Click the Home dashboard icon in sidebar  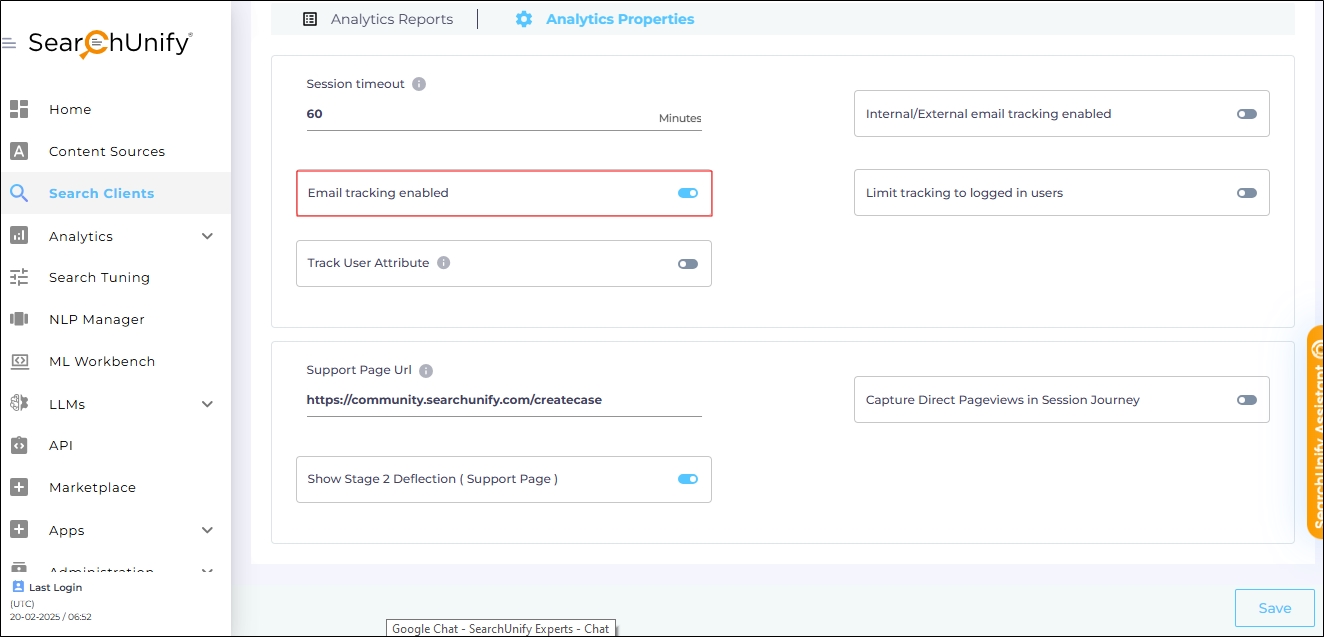[x=19, y=109]
